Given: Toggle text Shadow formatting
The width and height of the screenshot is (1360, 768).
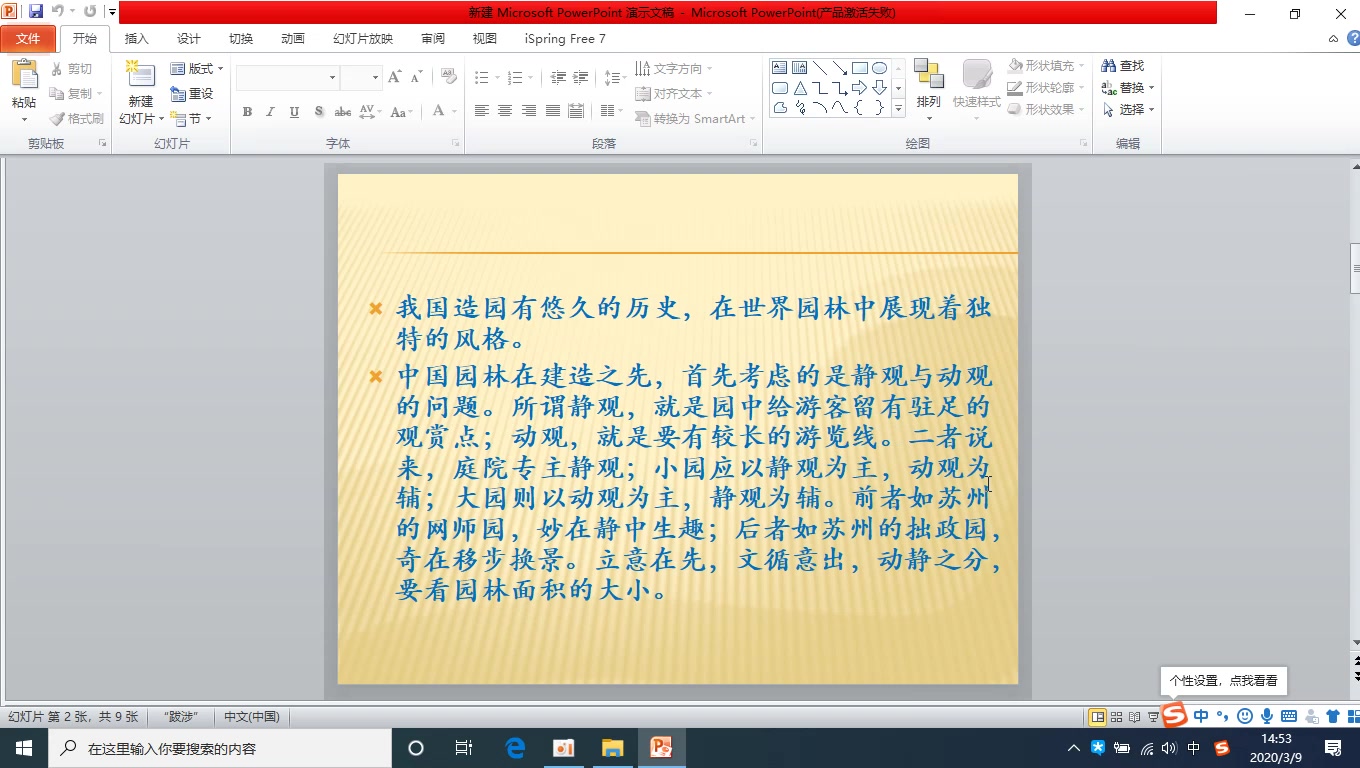Looking at the screenshot, I should pos(318,112).
